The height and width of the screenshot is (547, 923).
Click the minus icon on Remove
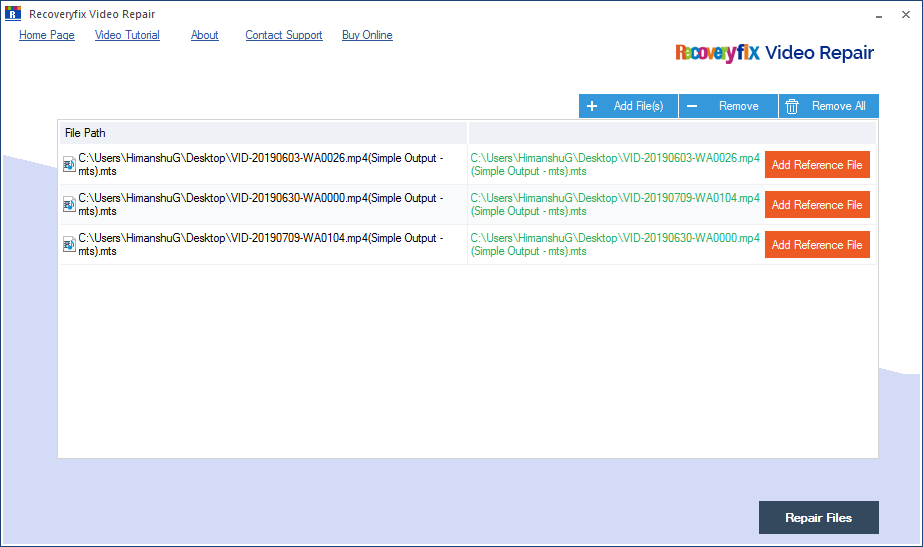692,106
